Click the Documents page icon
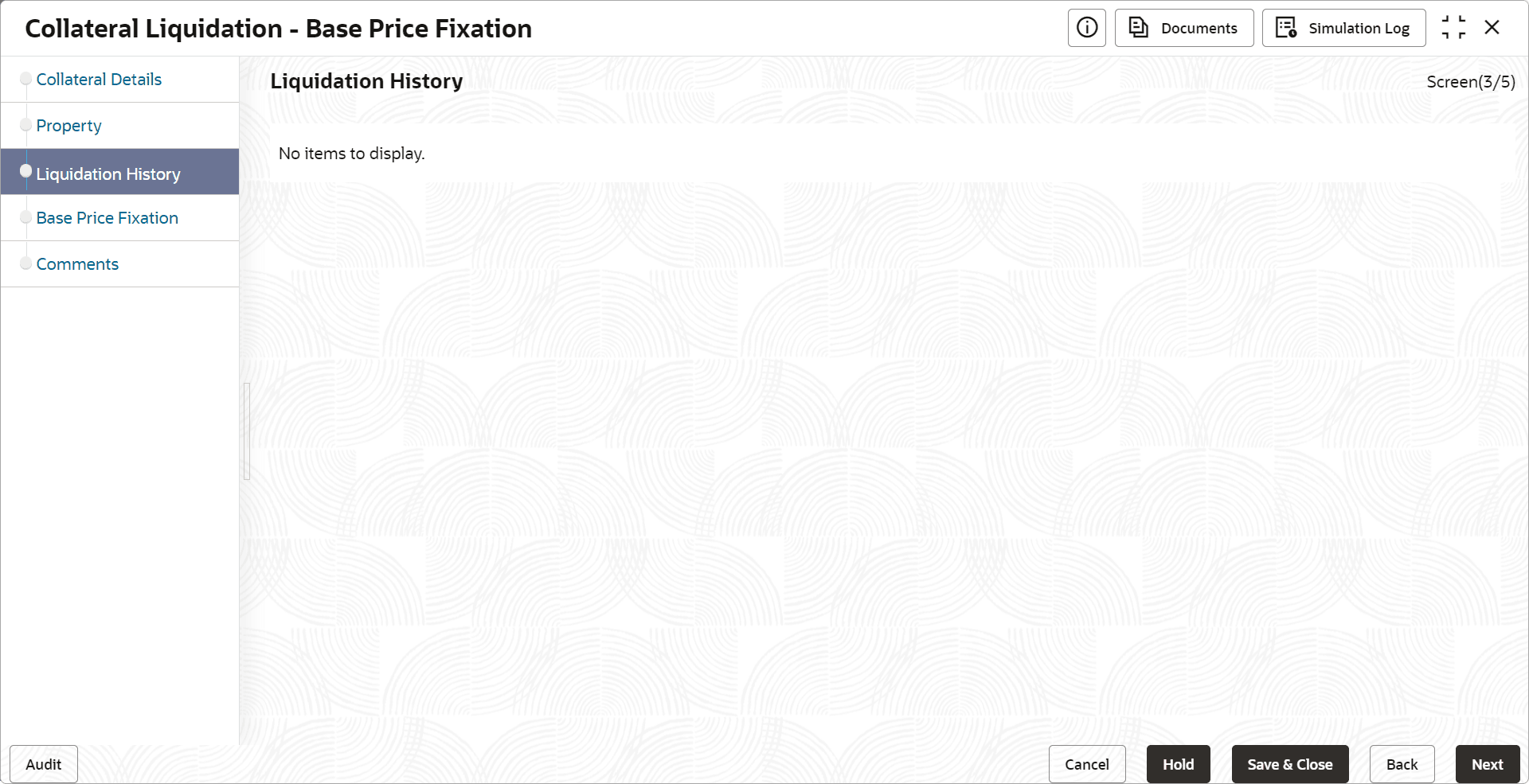This screenshot has height=784, width=1529. [1139, 28]
